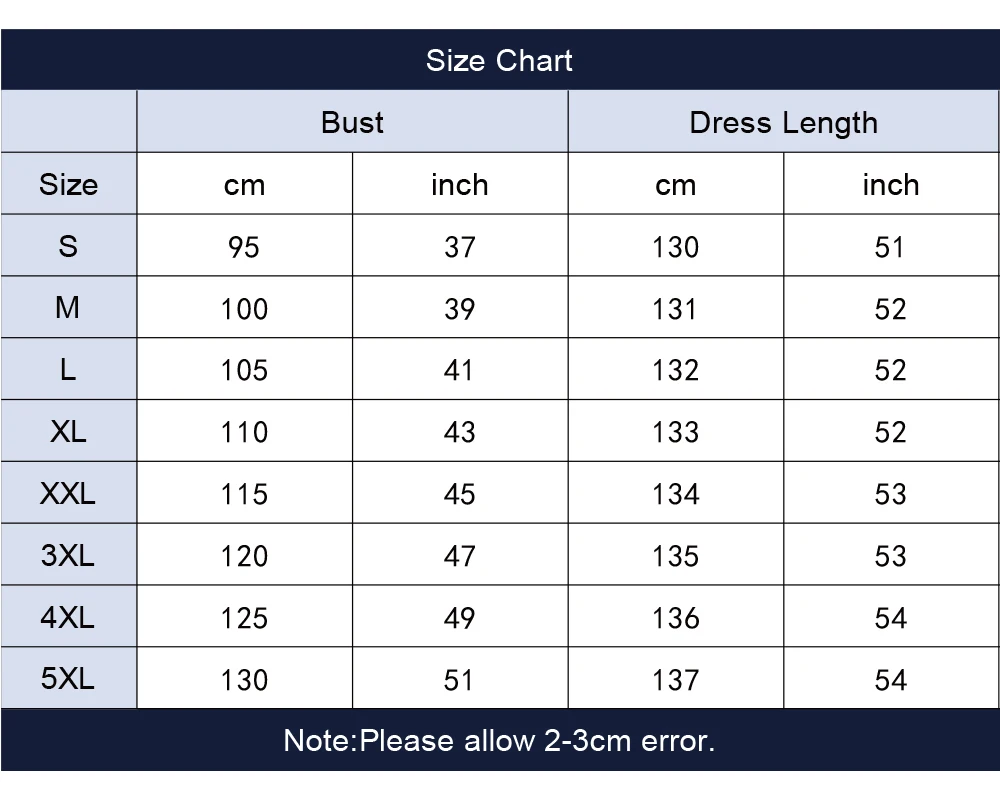The image size is (1000, 800).
Task: Click the Size header cell
Action: point(68,184)
